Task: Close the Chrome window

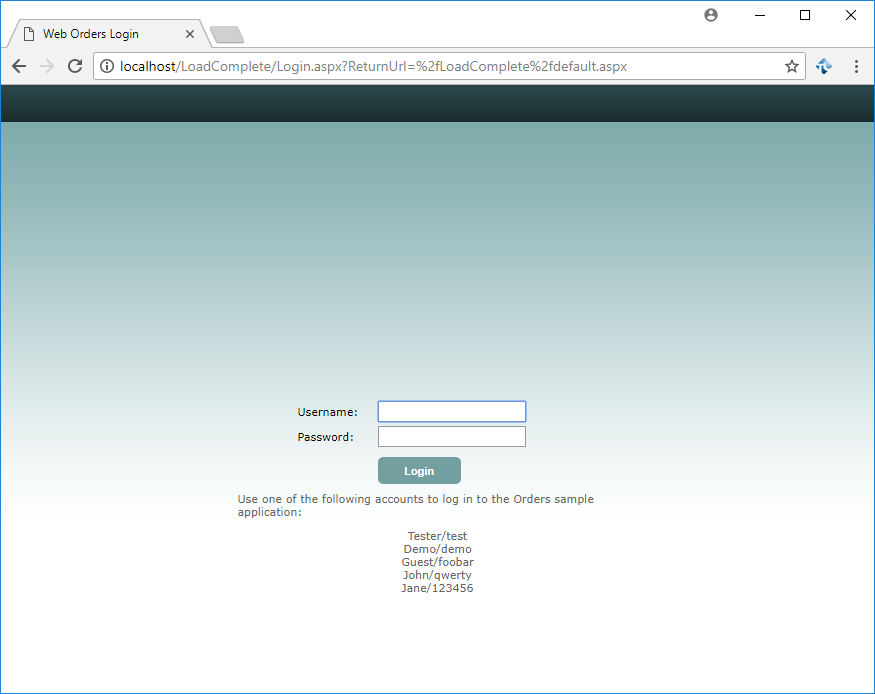Action: point(850,15)
